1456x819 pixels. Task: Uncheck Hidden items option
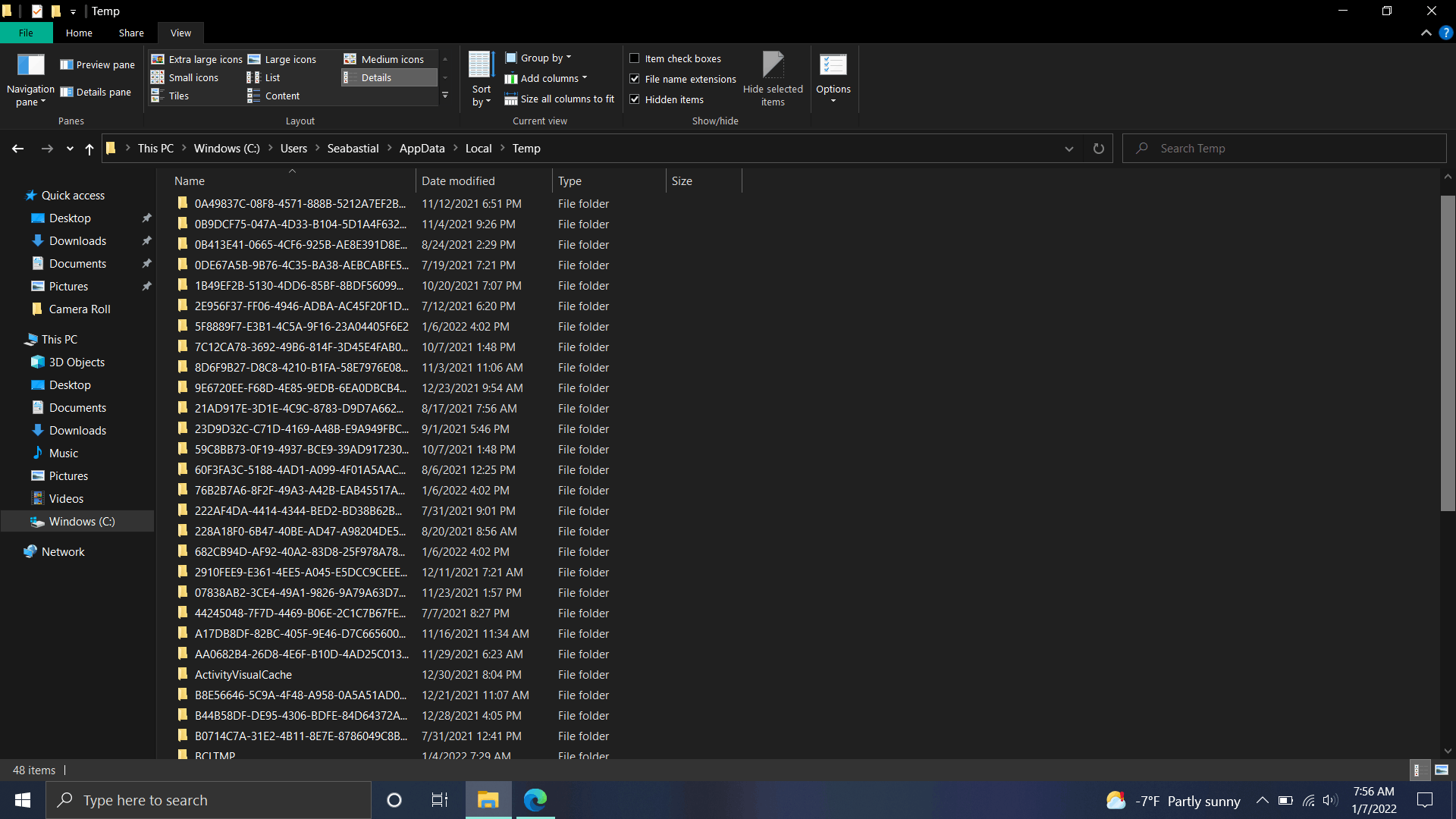[x=635, y=99]
